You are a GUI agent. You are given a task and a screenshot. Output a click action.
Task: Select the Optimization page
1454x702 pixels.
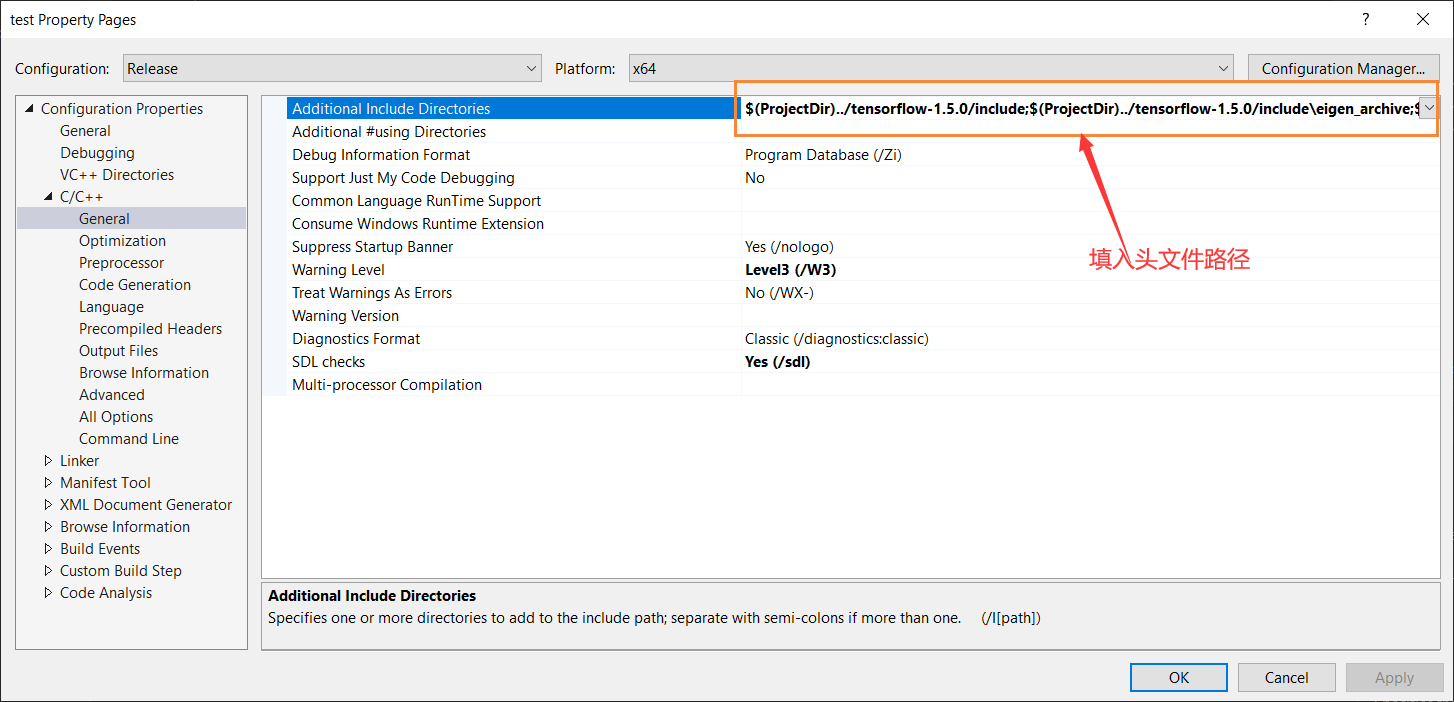(x=122, y=240)
